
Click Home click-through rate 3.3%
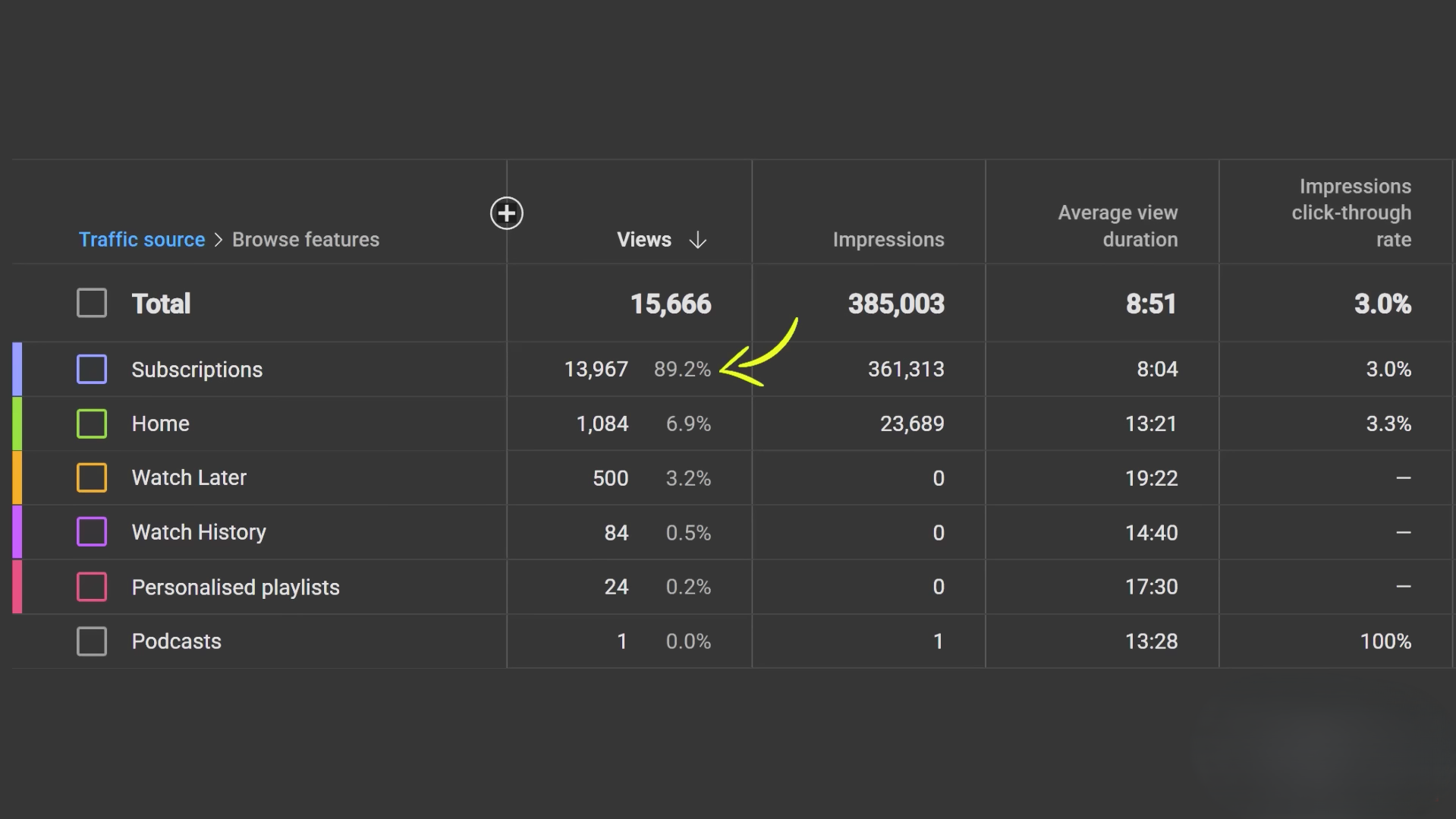coord(1388,424)
